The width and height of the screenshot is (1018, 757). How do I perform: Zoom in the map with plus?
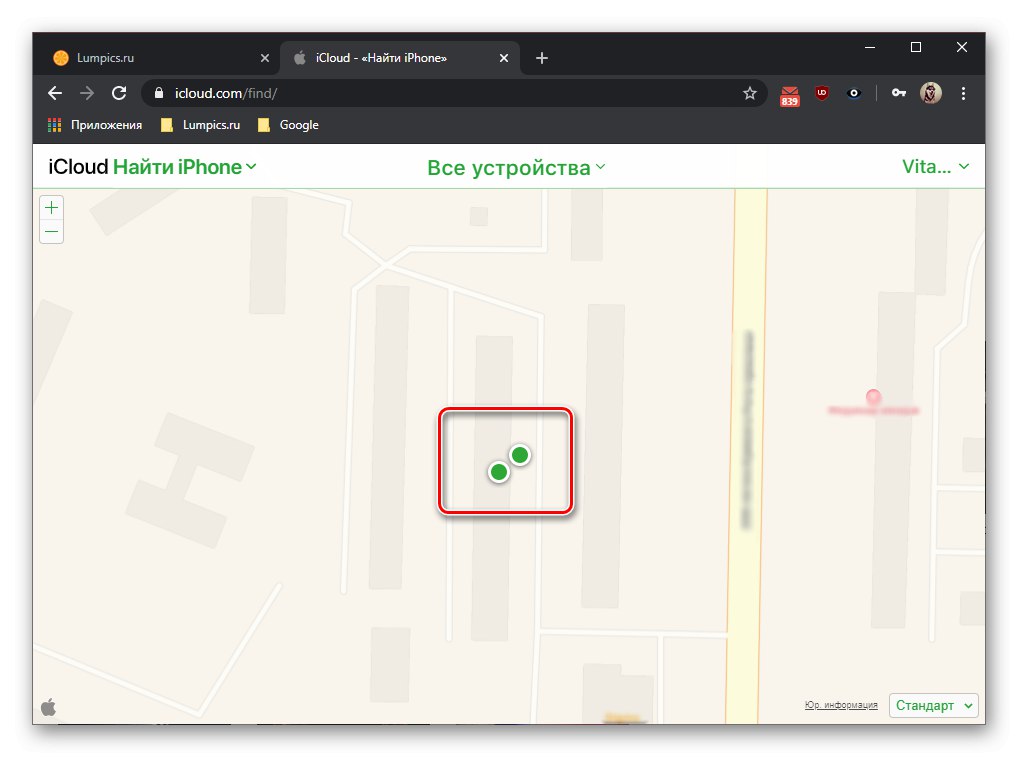(51, 208)
